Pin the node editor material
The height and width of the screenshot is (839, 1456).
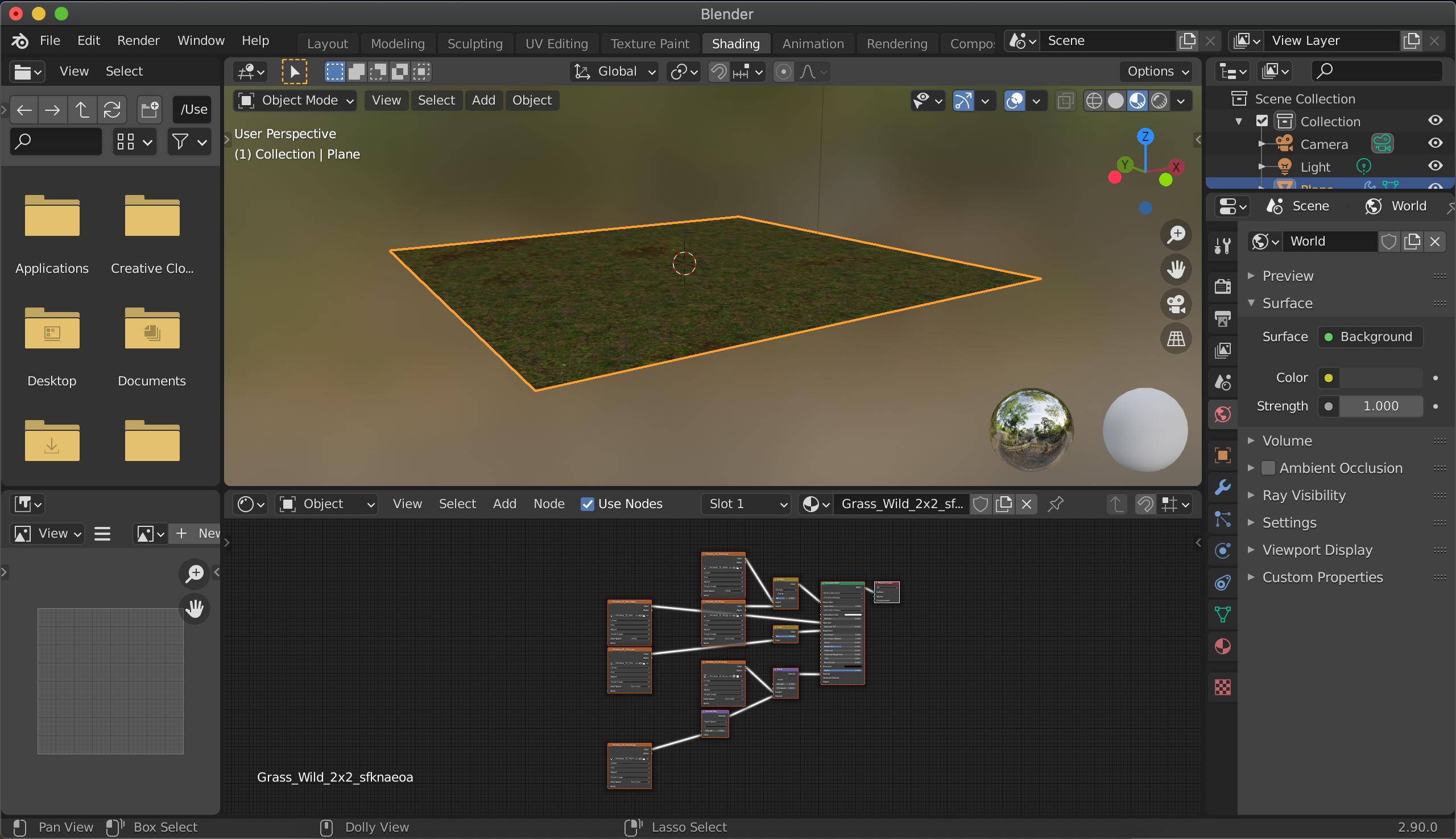click(1055, 504)
